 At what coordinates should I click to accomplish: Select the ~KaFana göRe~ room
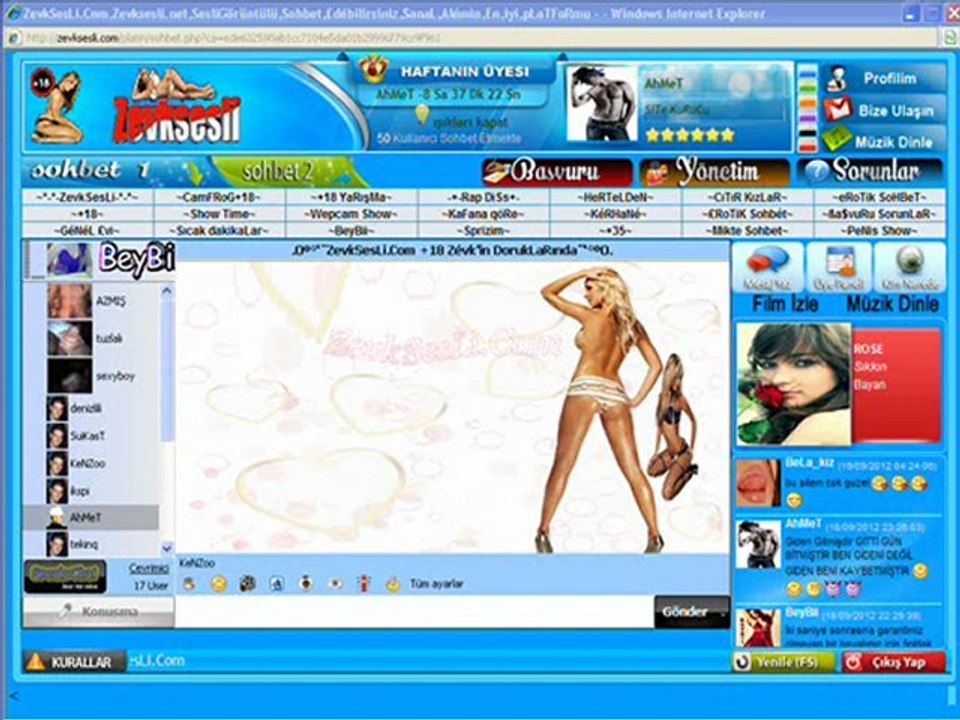(484, 214)
